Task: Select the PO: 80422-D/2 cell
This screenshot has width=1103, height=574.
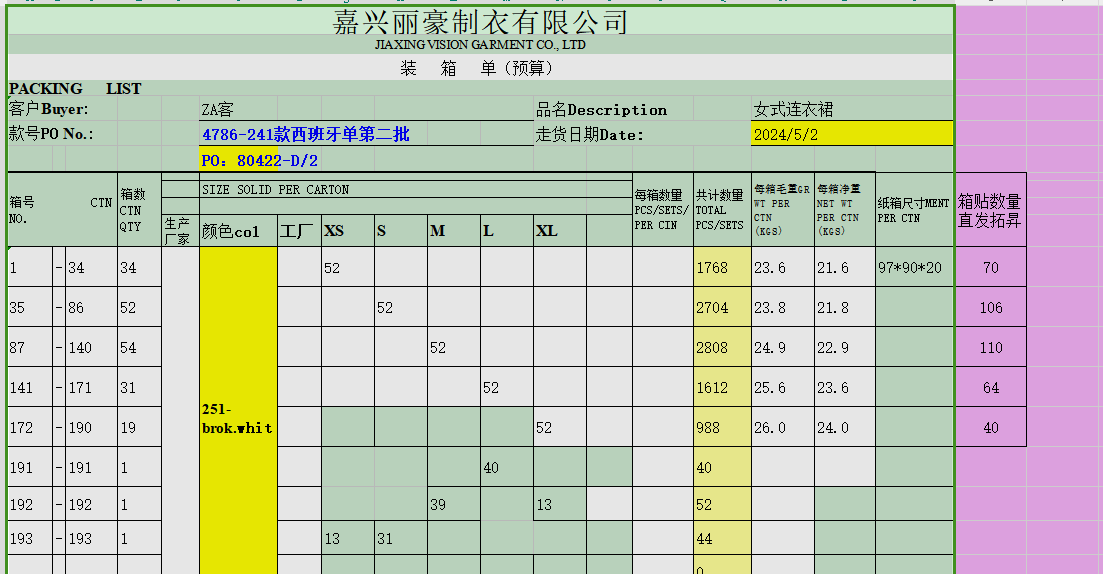Action: coord(259,160)
